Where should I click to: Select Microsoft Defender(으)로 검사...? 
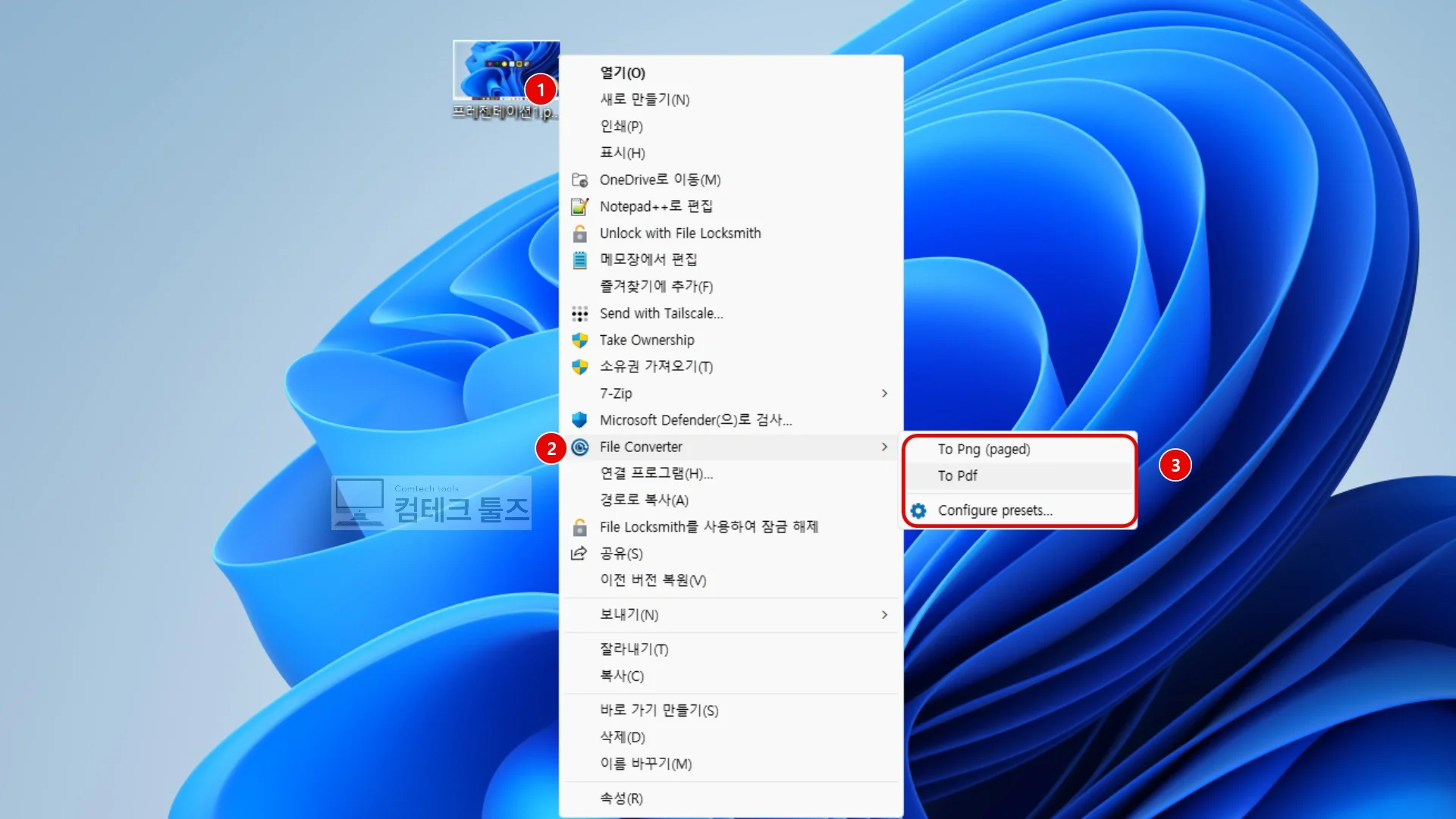731,420
